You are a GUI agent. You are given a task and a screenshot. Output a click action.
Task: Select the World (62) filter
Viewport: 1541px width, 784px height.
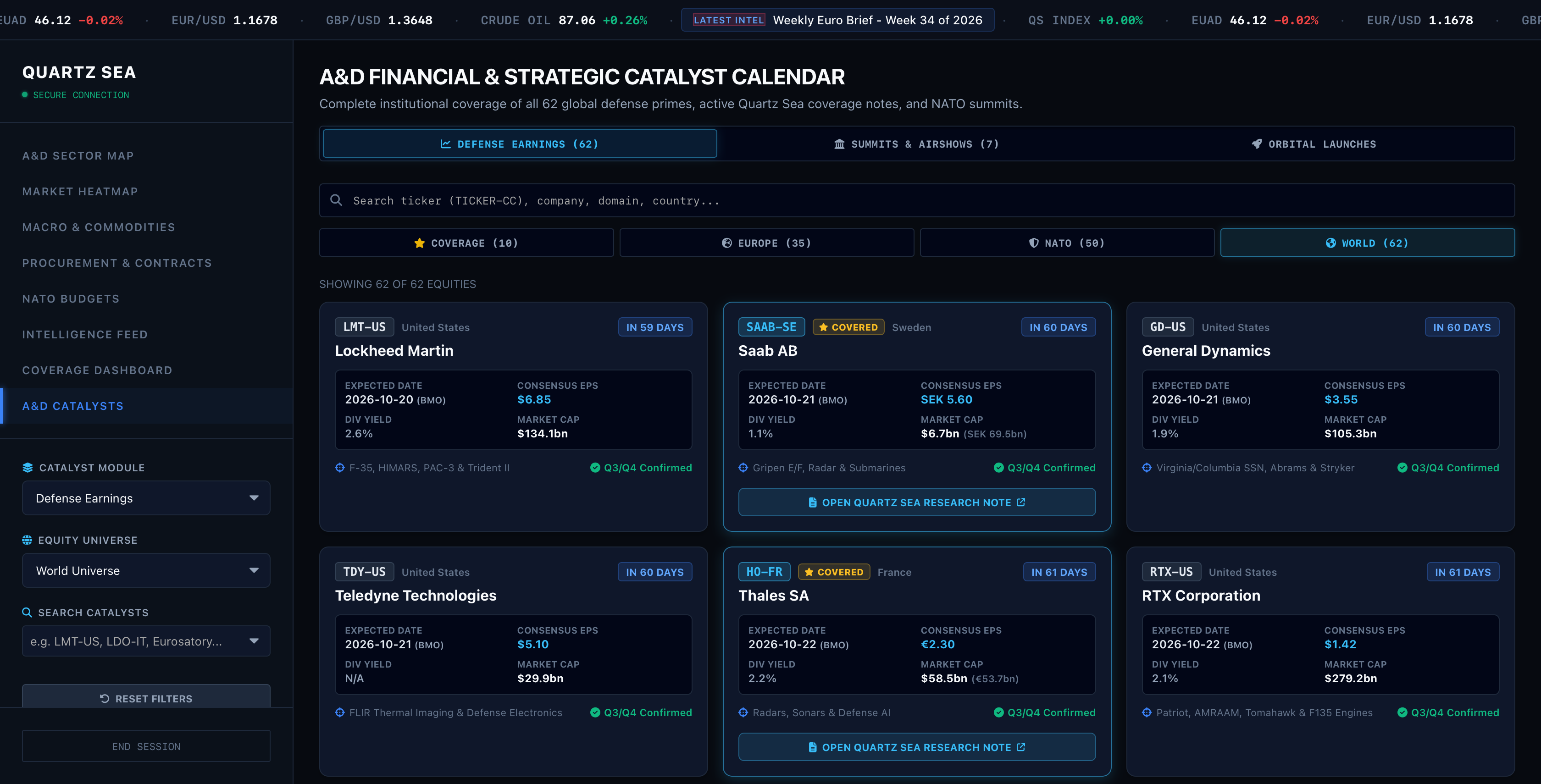[x=1368, y=243]
